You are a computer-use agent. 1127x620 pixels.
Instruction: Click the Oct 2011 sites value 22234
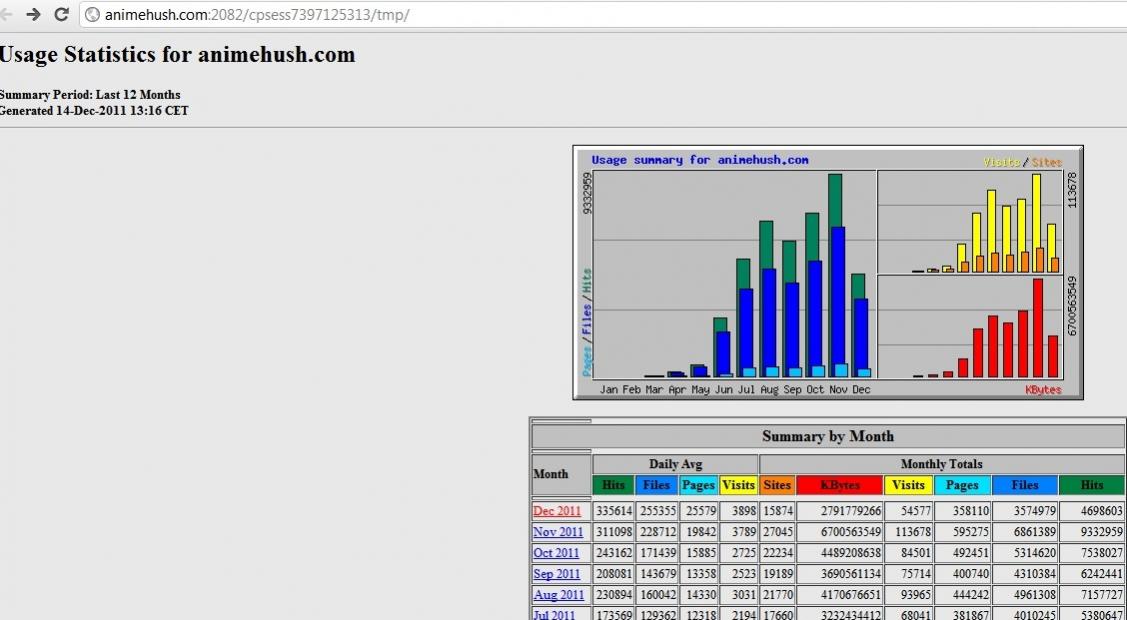(x=777, y=553)
